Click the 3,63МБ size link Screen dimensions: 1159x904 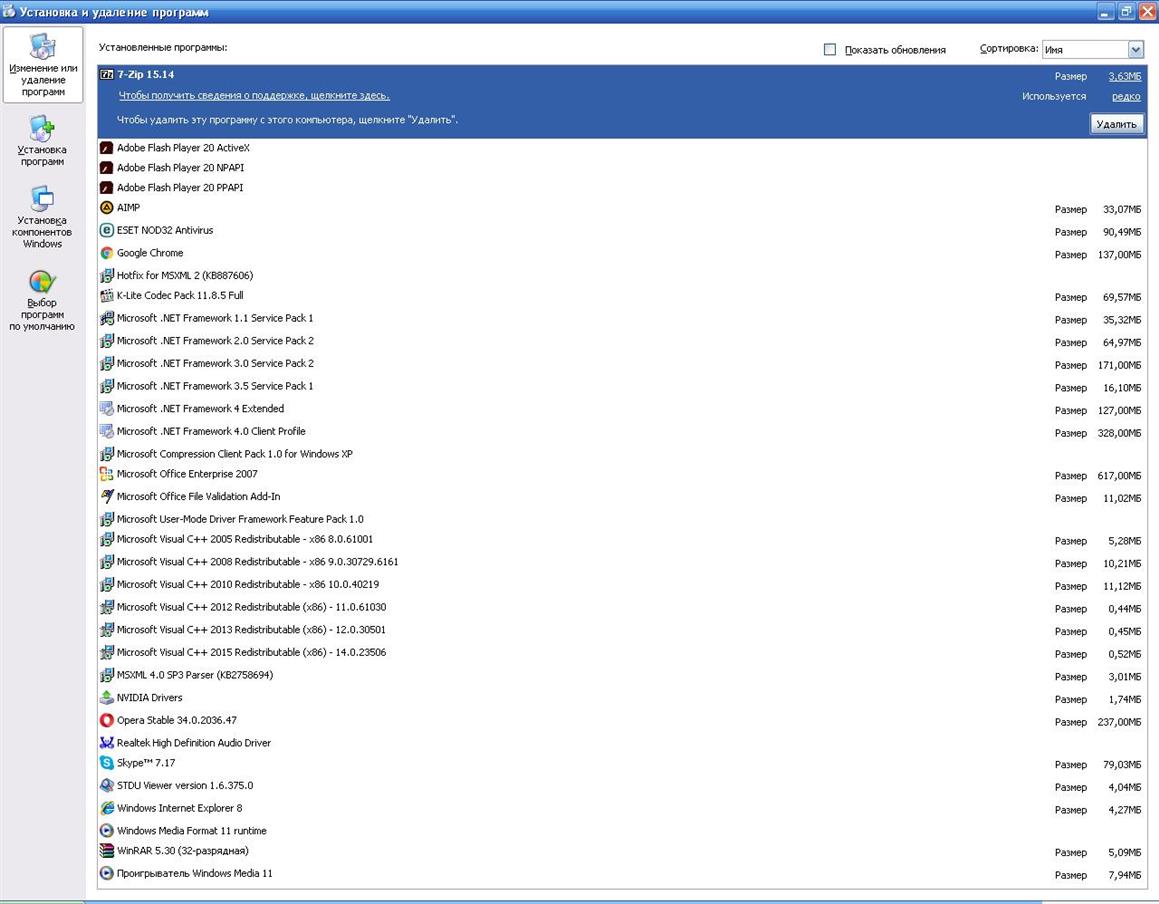(1125, 76)
